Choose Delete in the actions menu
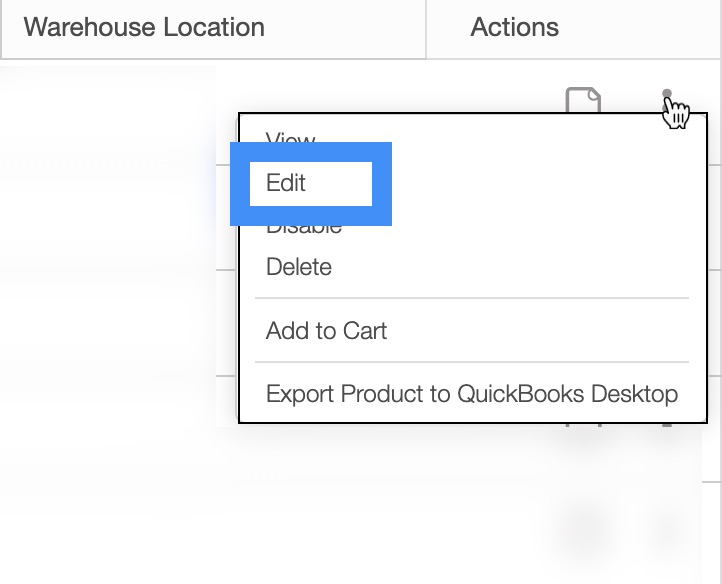The image size is (722, 584). point(298,267)
